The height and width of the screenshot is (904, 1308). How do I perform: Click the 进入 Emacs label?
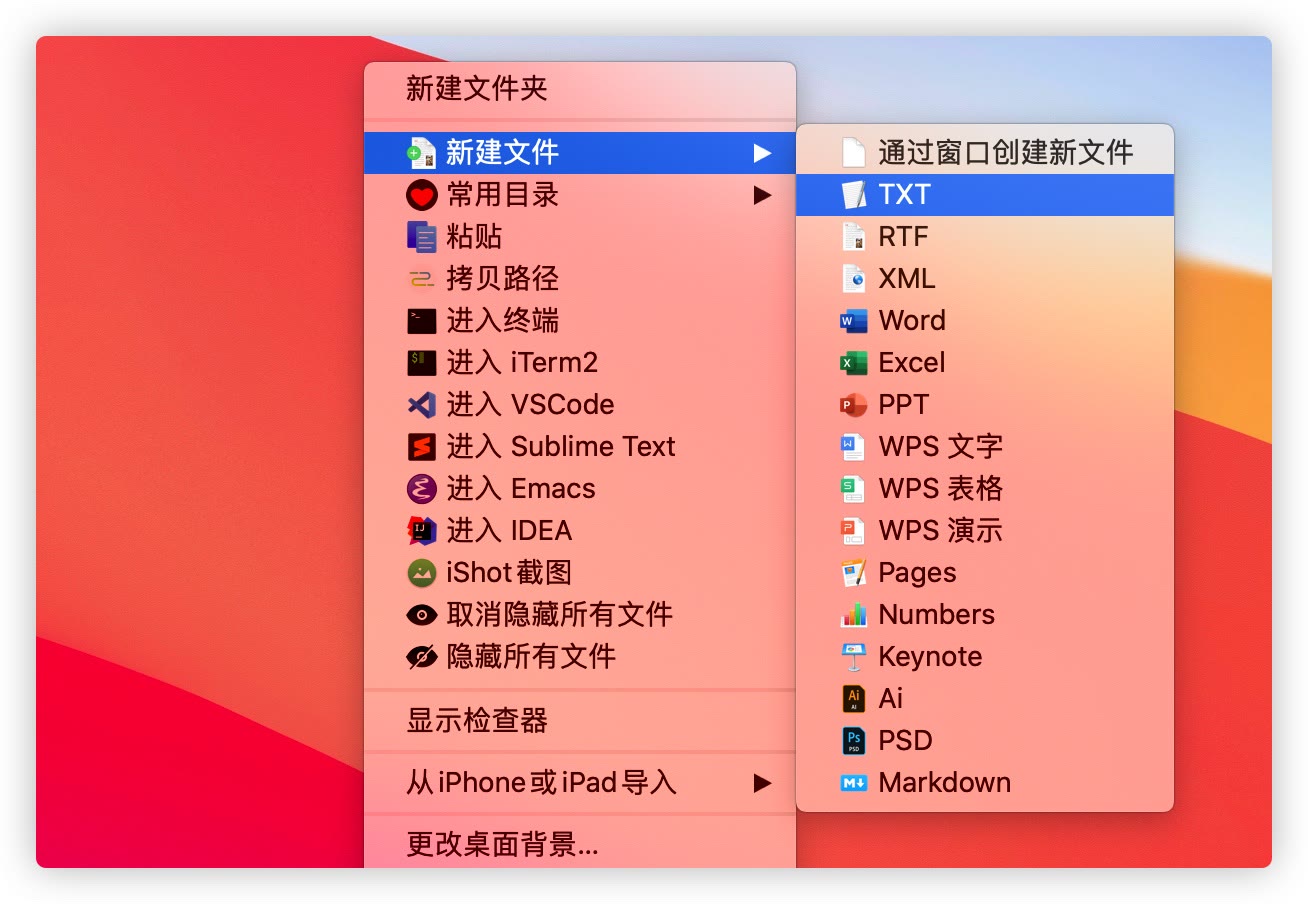click(x=521, y=489)
